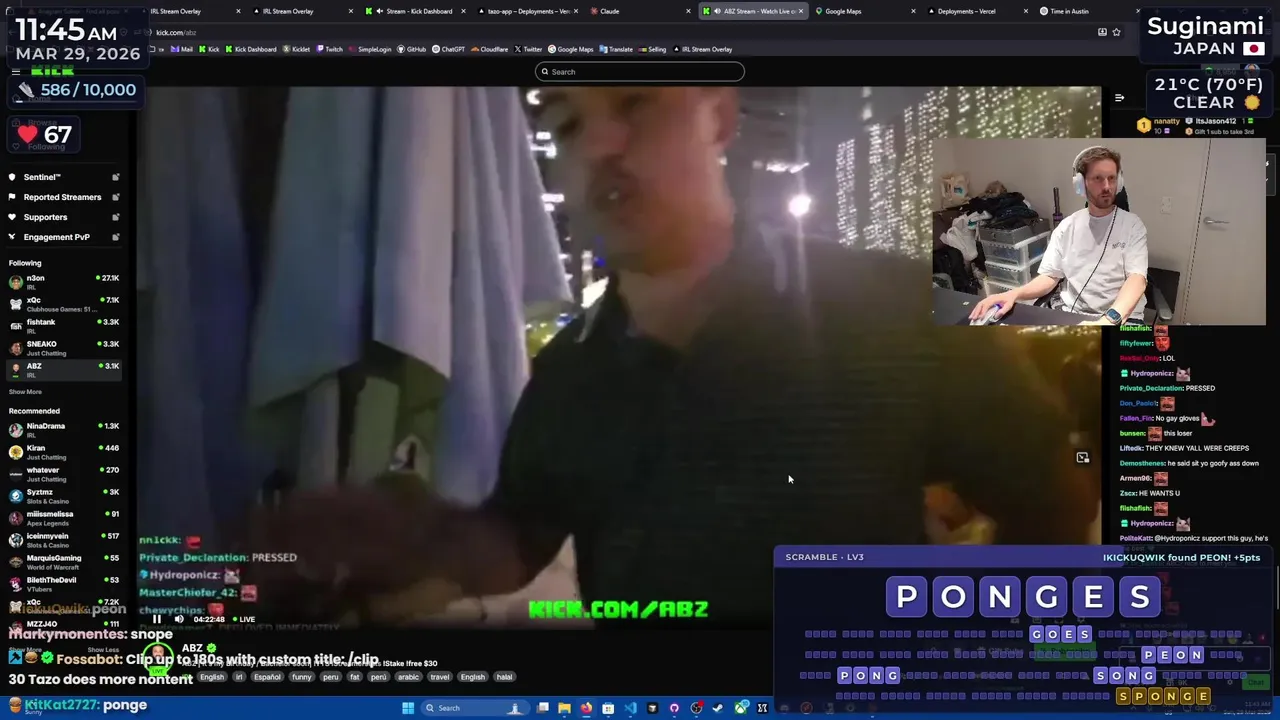Open the Cloudflare bookmark
The image size is (1280, 720).
[x=489, y=49]
